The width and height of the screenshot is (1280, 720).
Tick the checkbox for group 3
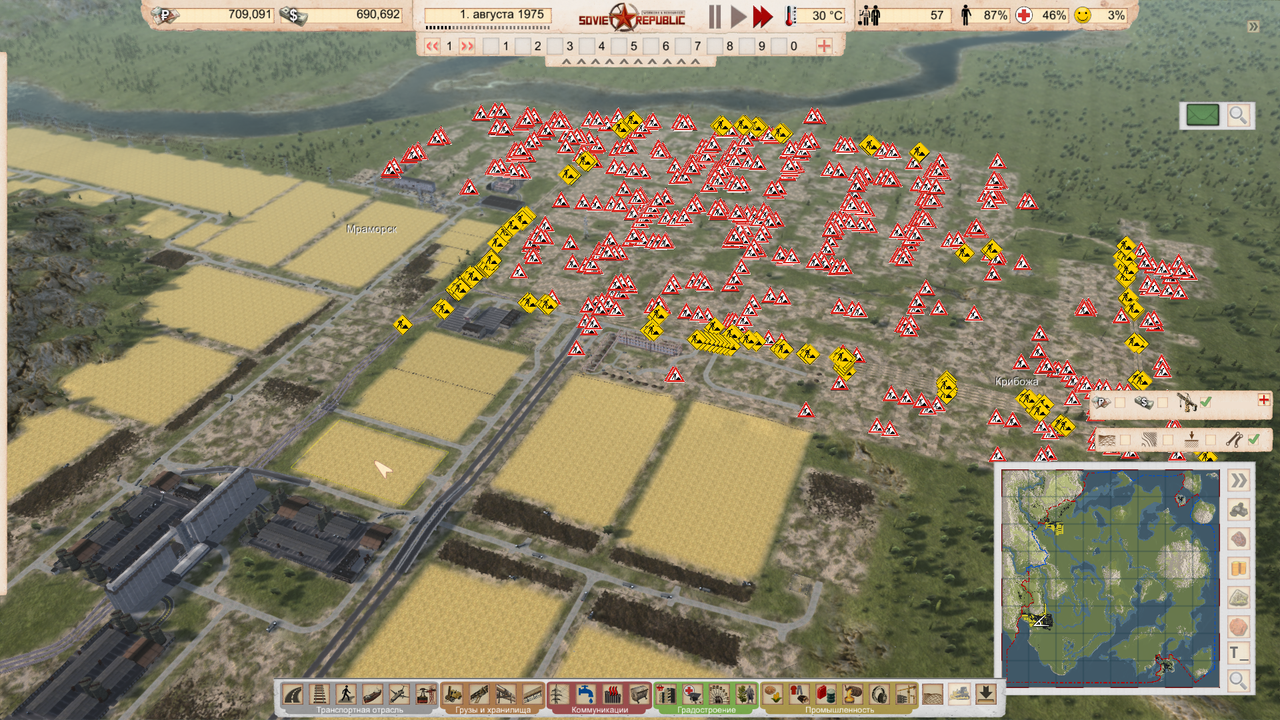tap(555, 46)
